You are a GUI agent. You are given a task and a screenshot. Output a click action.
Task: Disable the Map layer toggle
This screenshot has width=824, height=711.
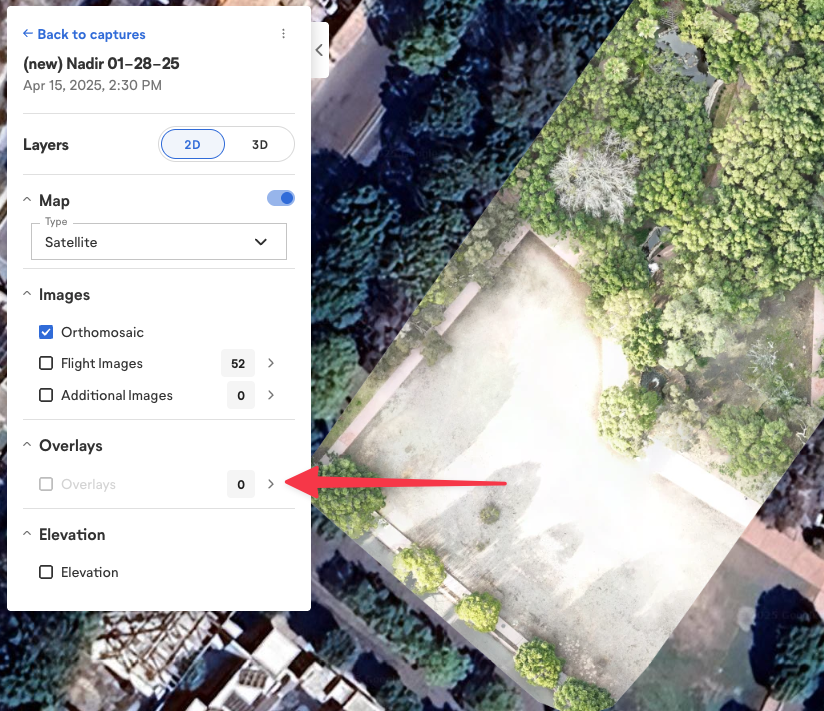280,197
